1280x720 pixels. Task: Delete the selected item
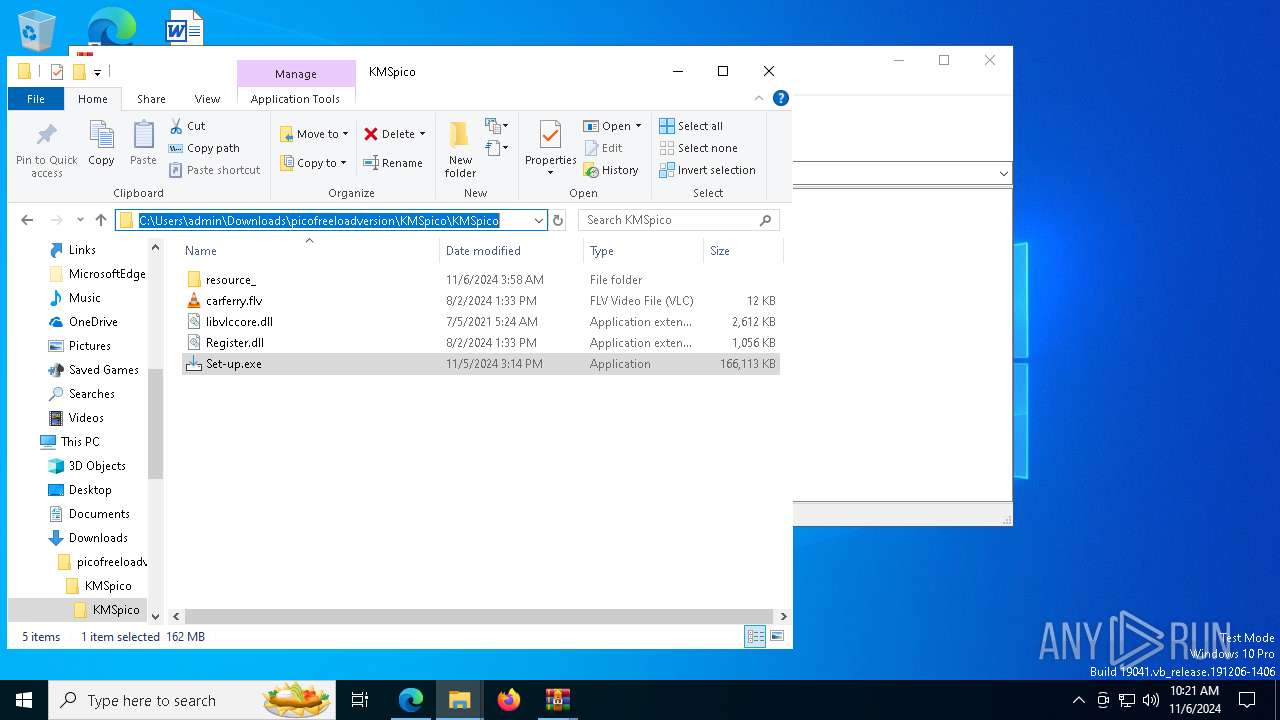click(389, 134)
